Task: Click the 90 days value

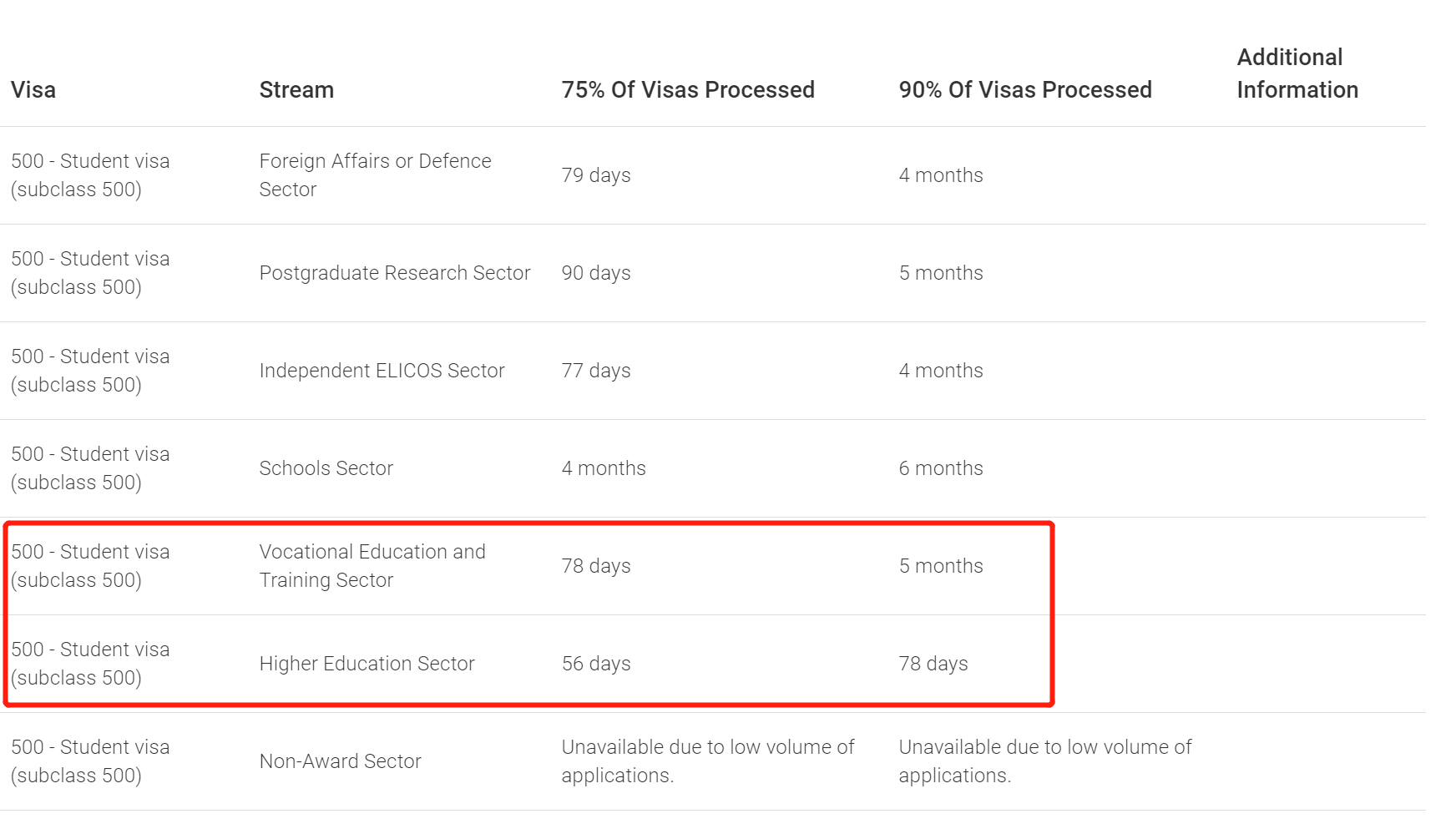Action: [596, 273]
